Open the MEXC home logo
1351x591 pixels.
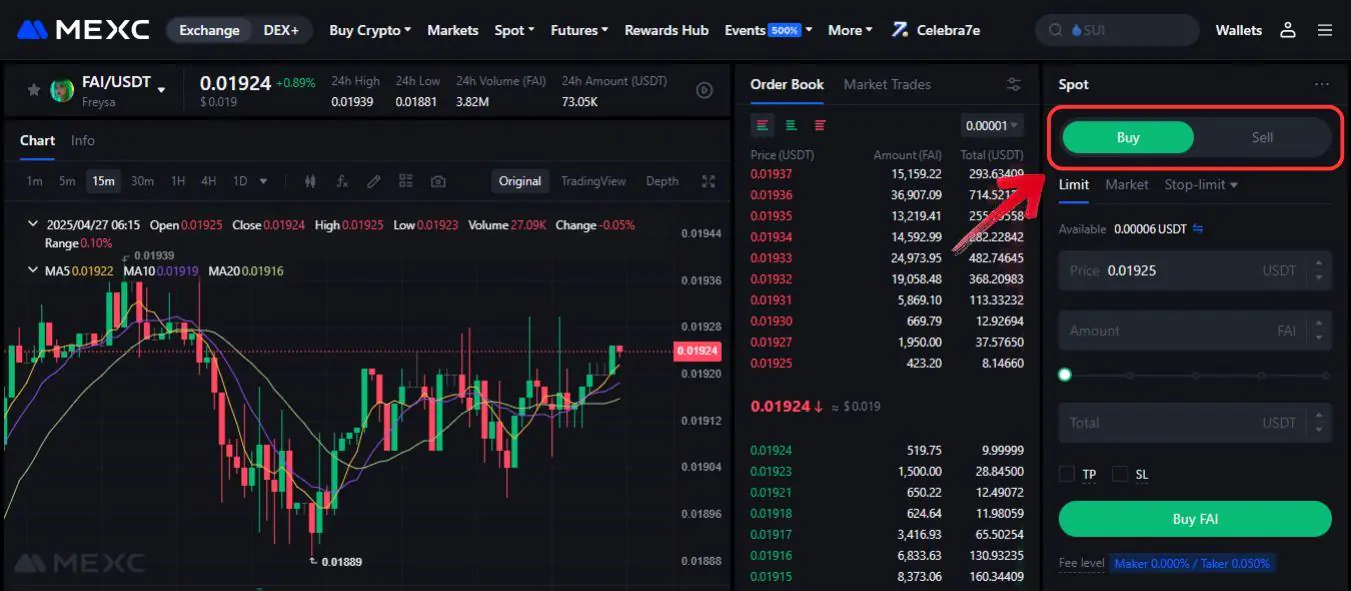coord(83,30)
